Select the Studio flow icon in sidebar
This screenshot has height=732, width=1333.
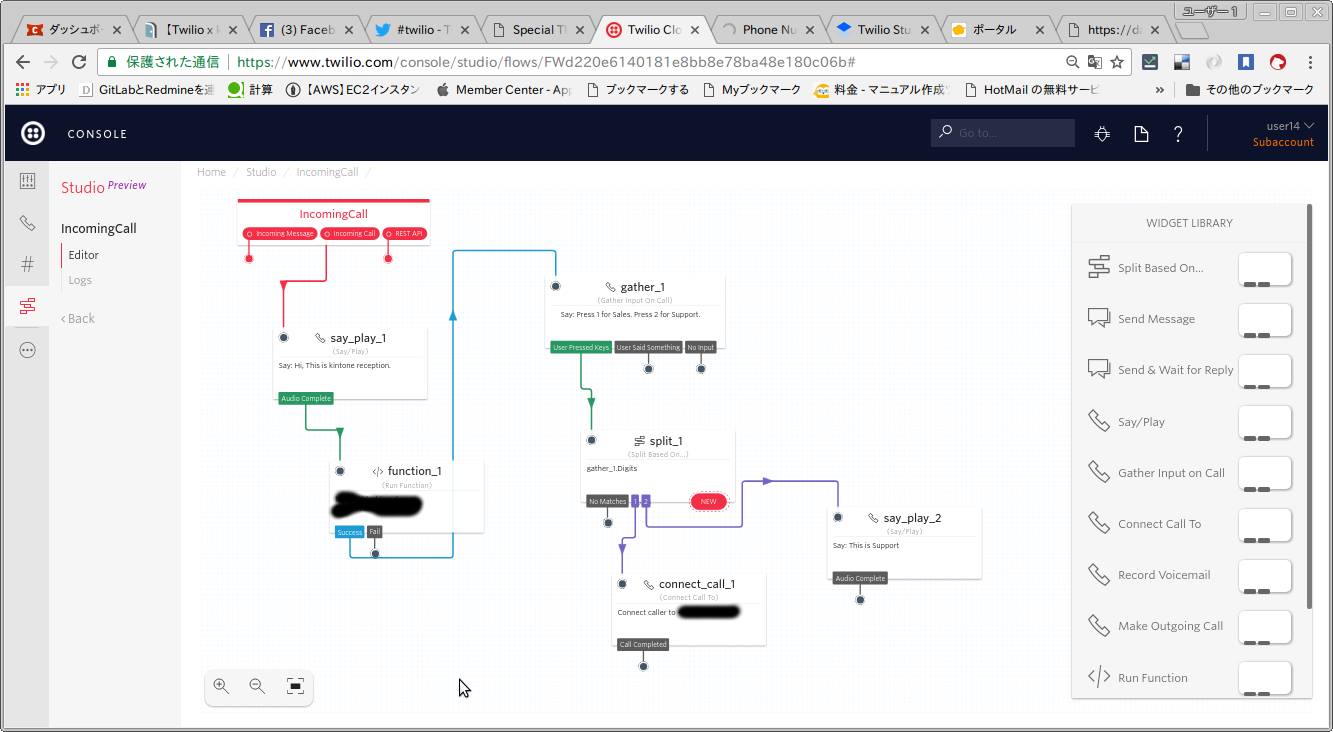click(x=27, y=306)
